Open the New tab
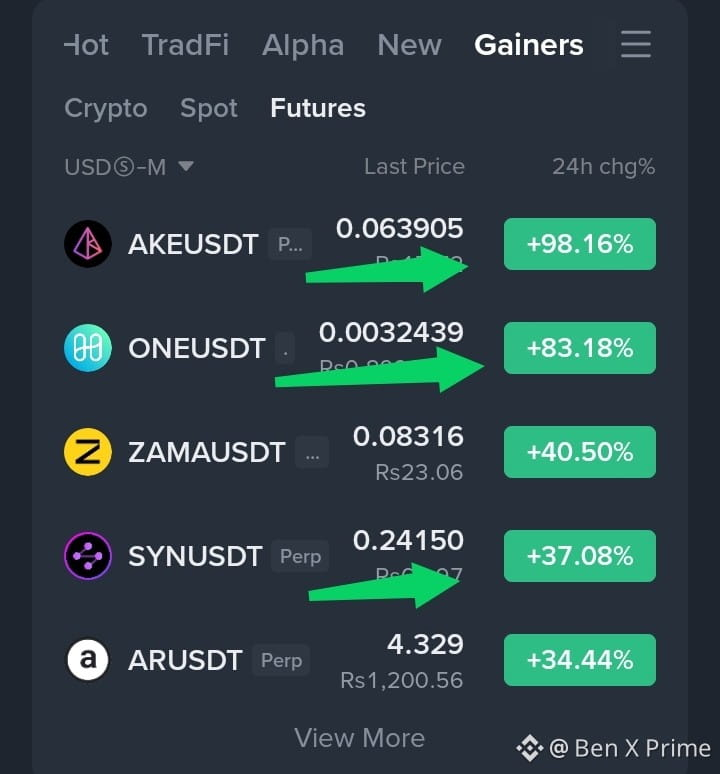 click(x=409, y=45)
